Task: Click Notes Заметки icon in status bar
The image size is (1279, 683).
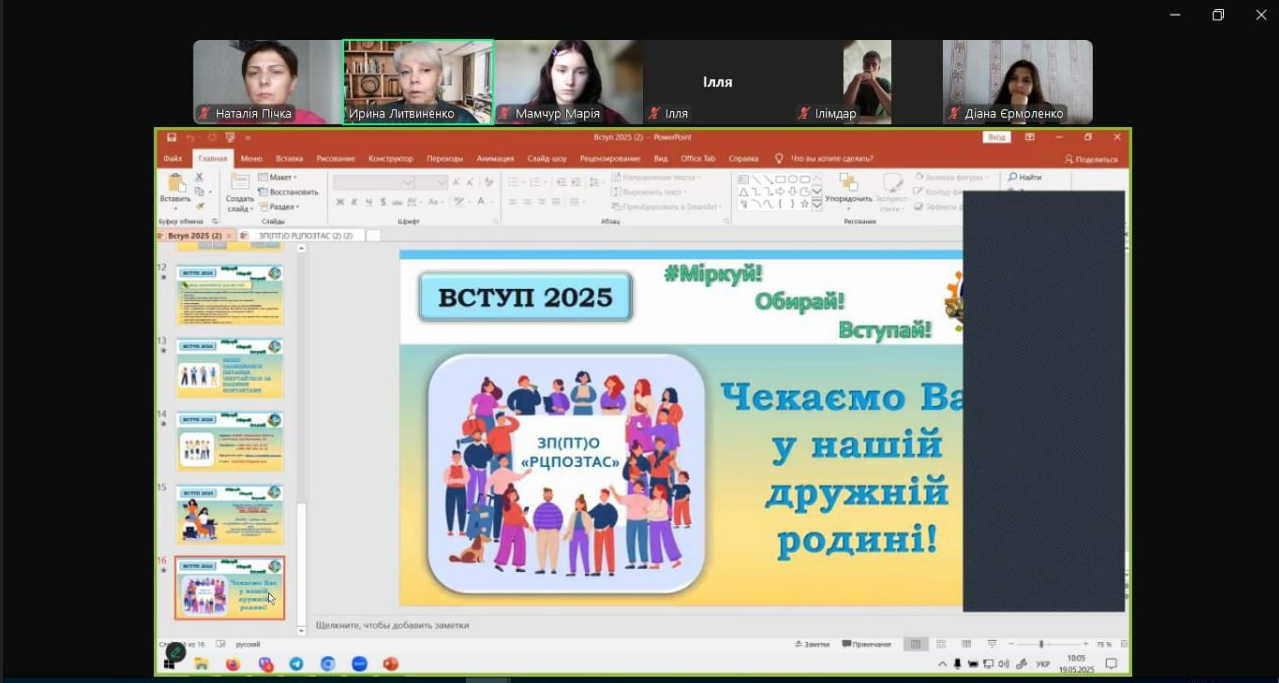Action: click(x=812, y=644)
